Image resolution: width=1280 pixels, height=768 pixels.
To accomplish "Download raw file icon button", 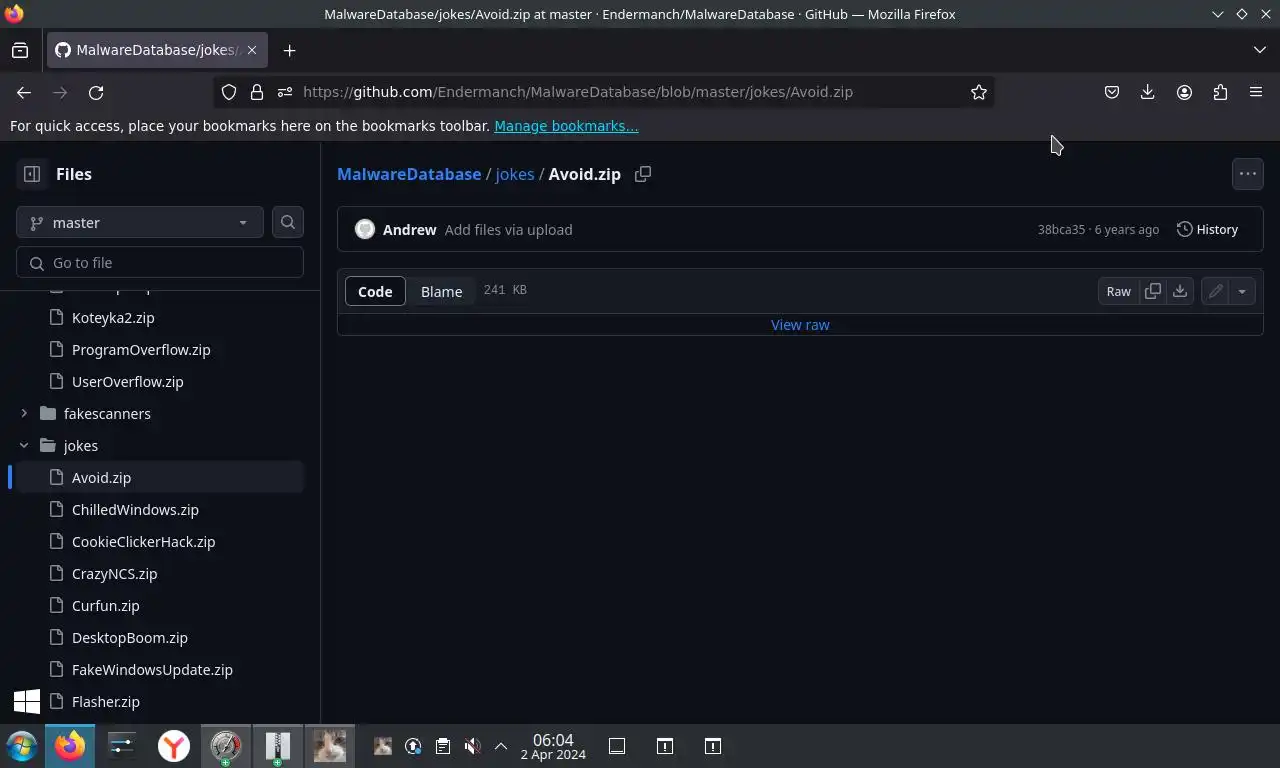I will coord(1180,291).
